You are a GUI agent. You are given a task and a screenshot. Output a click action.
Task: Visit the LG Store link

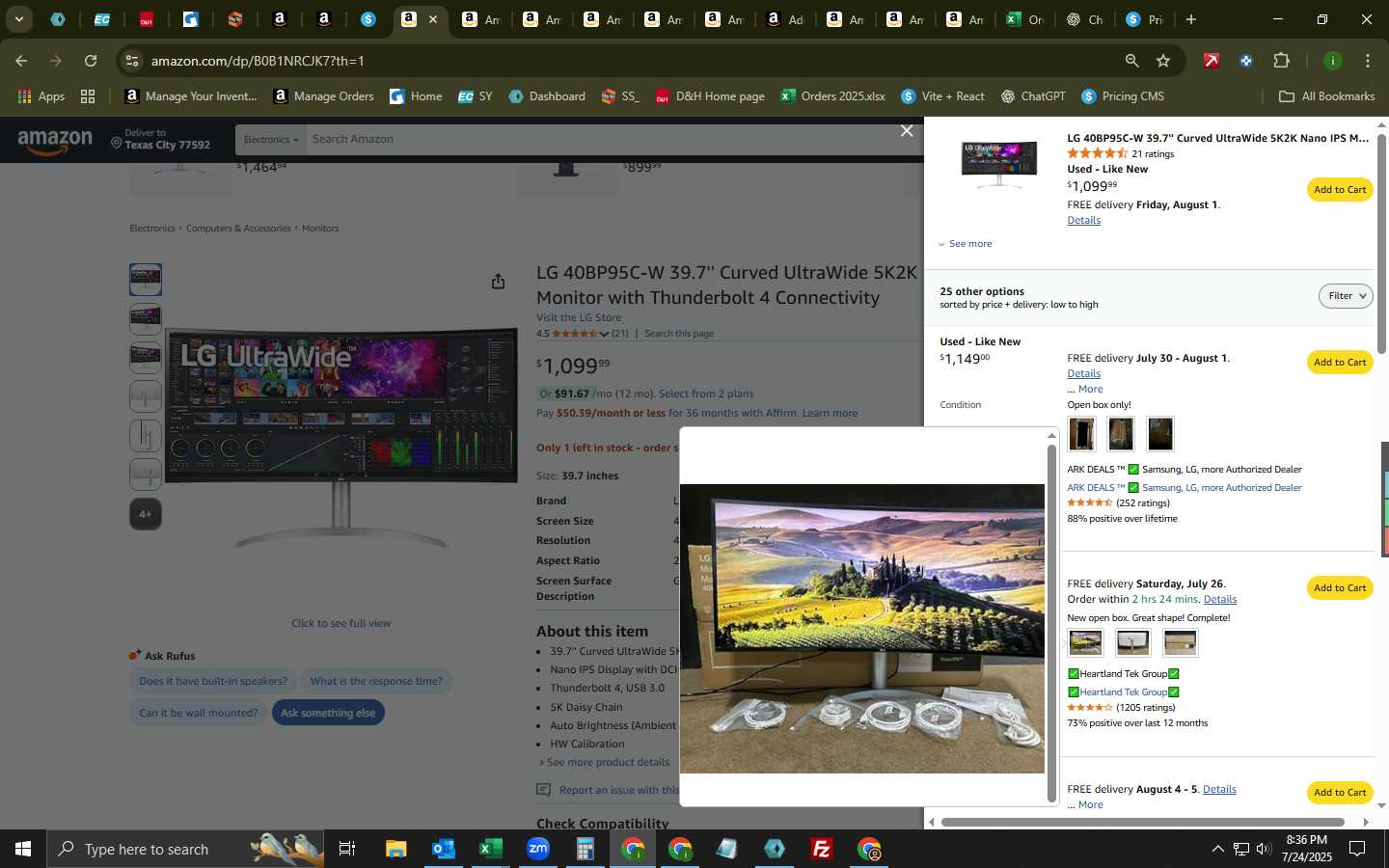(579, 318)
